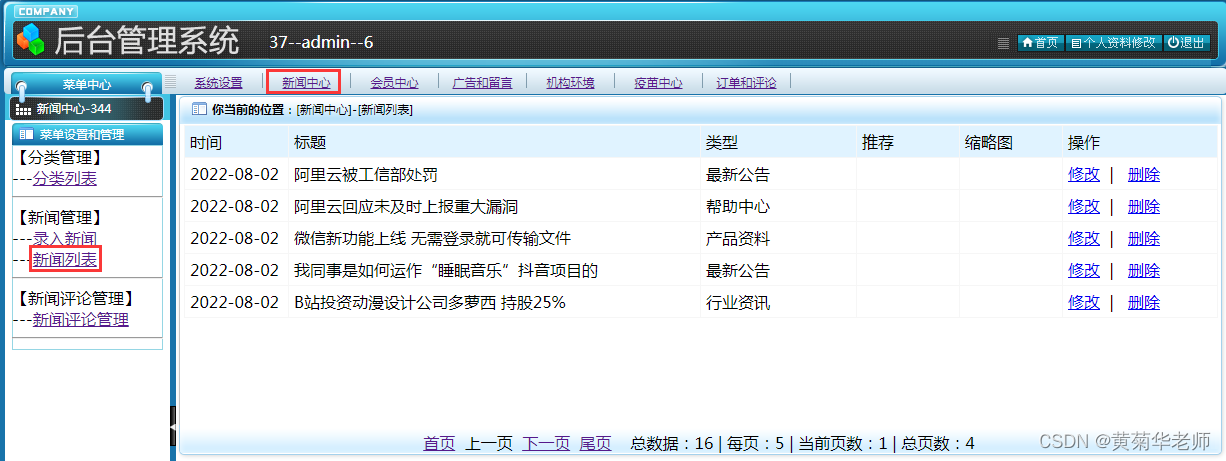Click the dotted grid icon beside 新闻中心-344
This screenshot has width=1226, height=461.
(24, 109)
